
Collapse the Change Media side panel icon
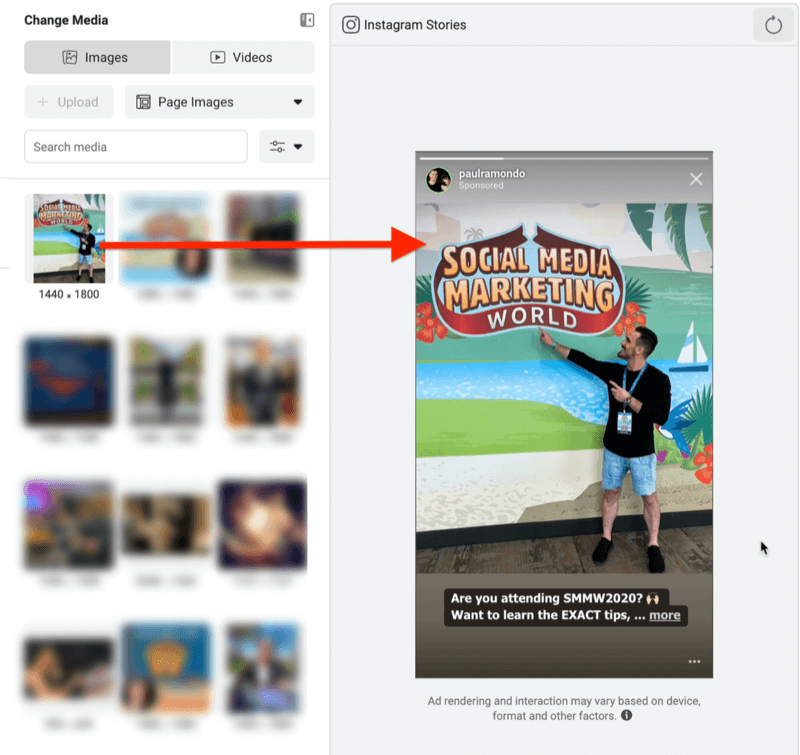(x=307, y=20)
